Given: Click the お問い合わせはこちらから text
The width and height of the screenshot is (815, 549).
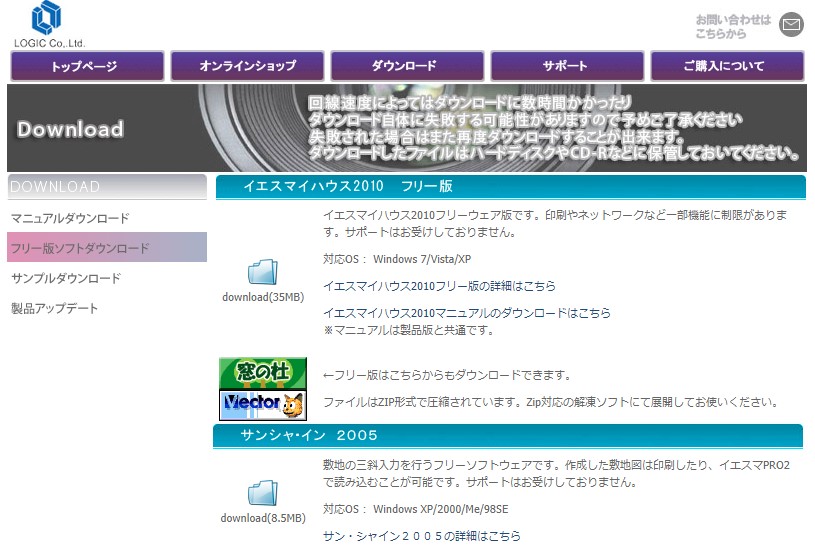Looking at the screenshot, I should pyautogui.click(x=733, y=26).
